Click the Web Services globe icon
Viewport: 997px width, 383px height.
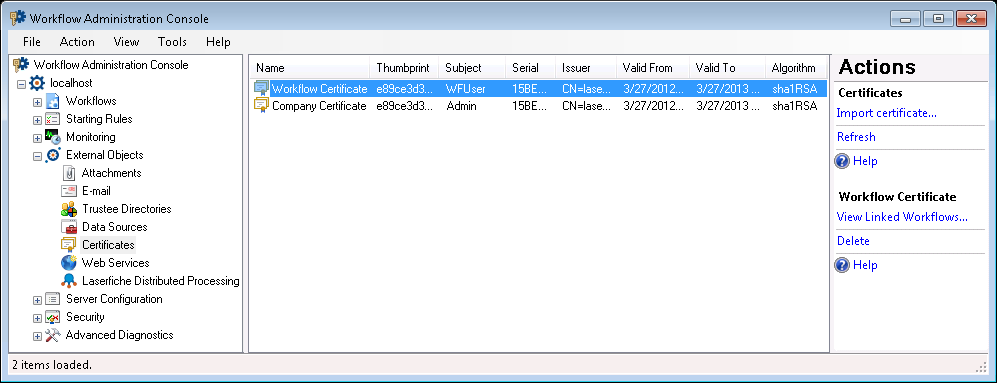tap(69, 263)
